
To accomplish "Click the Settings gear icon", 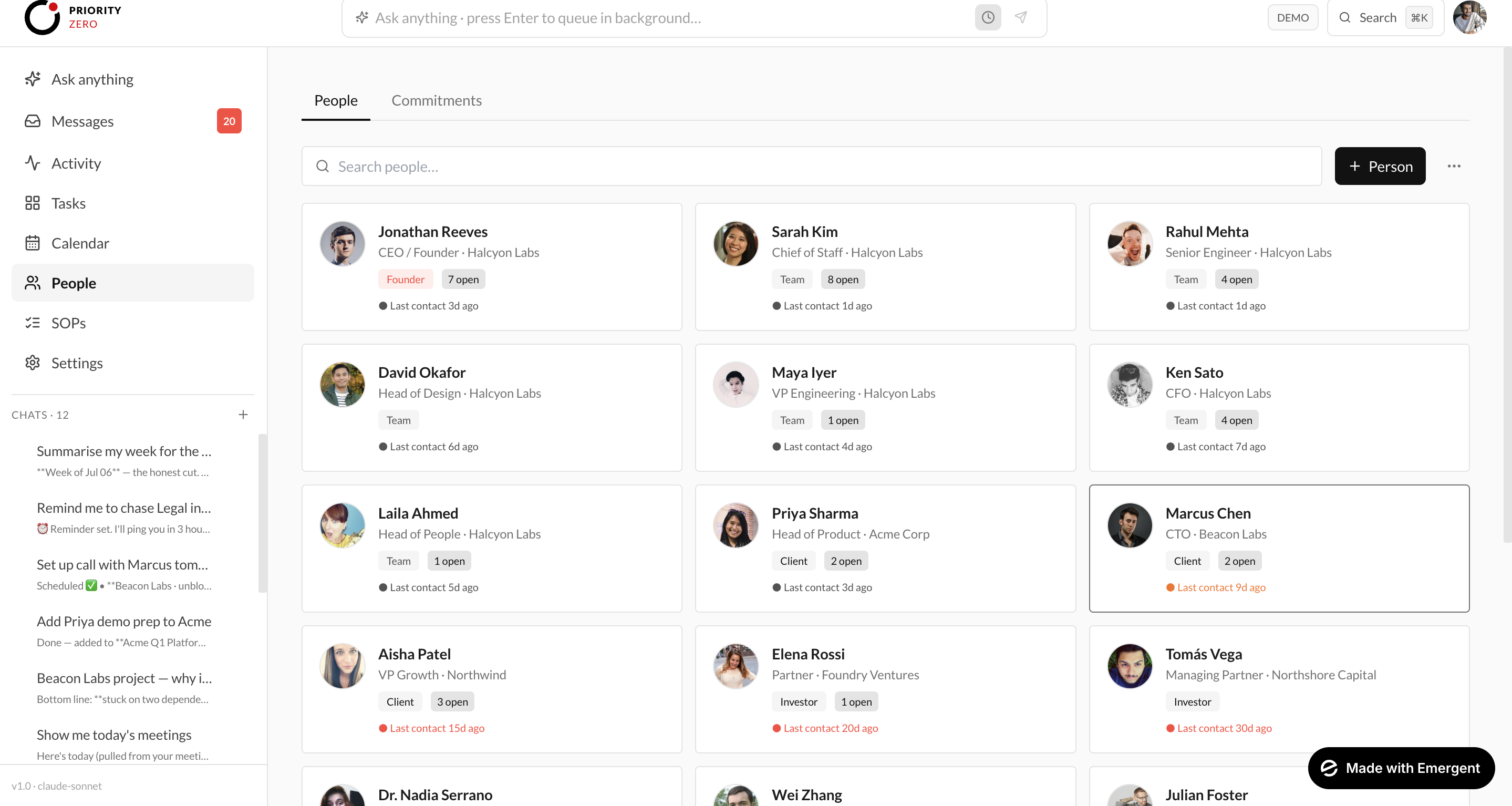I will (33, 363).
